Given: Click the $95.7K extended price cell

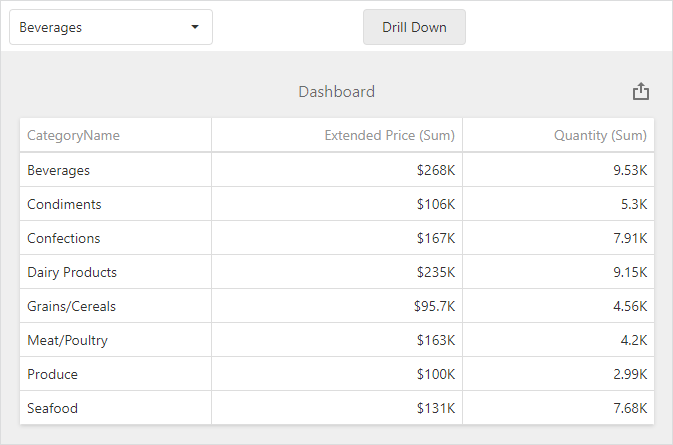Looking at the screenshot, I should click(434, 306).
